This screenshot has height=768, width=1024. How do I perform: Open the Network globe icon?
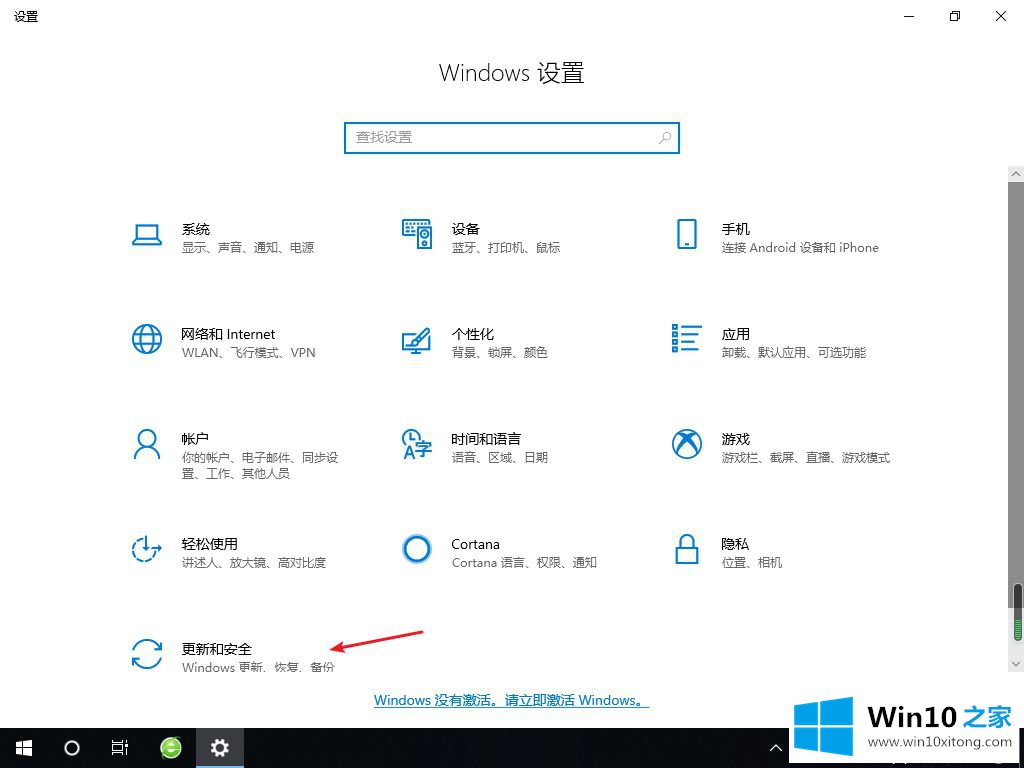tap(146, 339)
